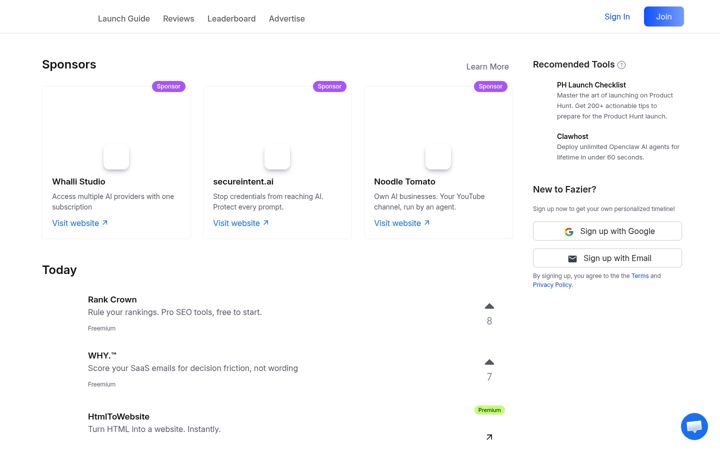Visit website for Whalli Studio
This screenshot has height=450, width=720.
coord(80,223)
